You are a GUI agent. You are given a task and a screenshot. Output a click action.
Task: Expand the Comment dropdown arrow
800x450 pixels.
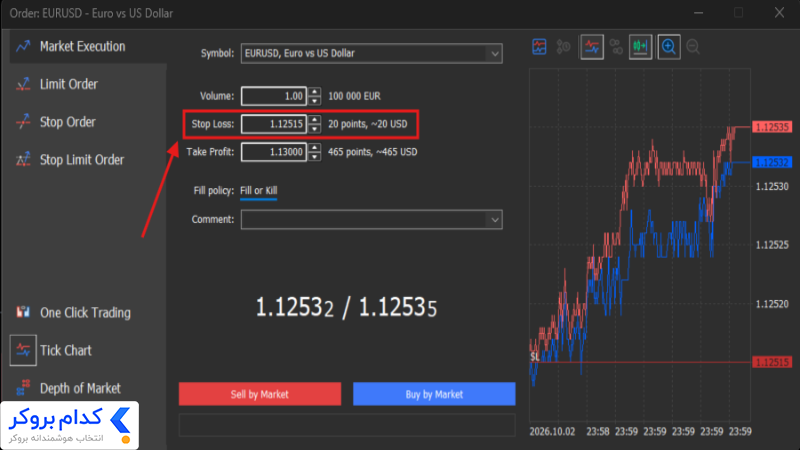pos(494,220)
